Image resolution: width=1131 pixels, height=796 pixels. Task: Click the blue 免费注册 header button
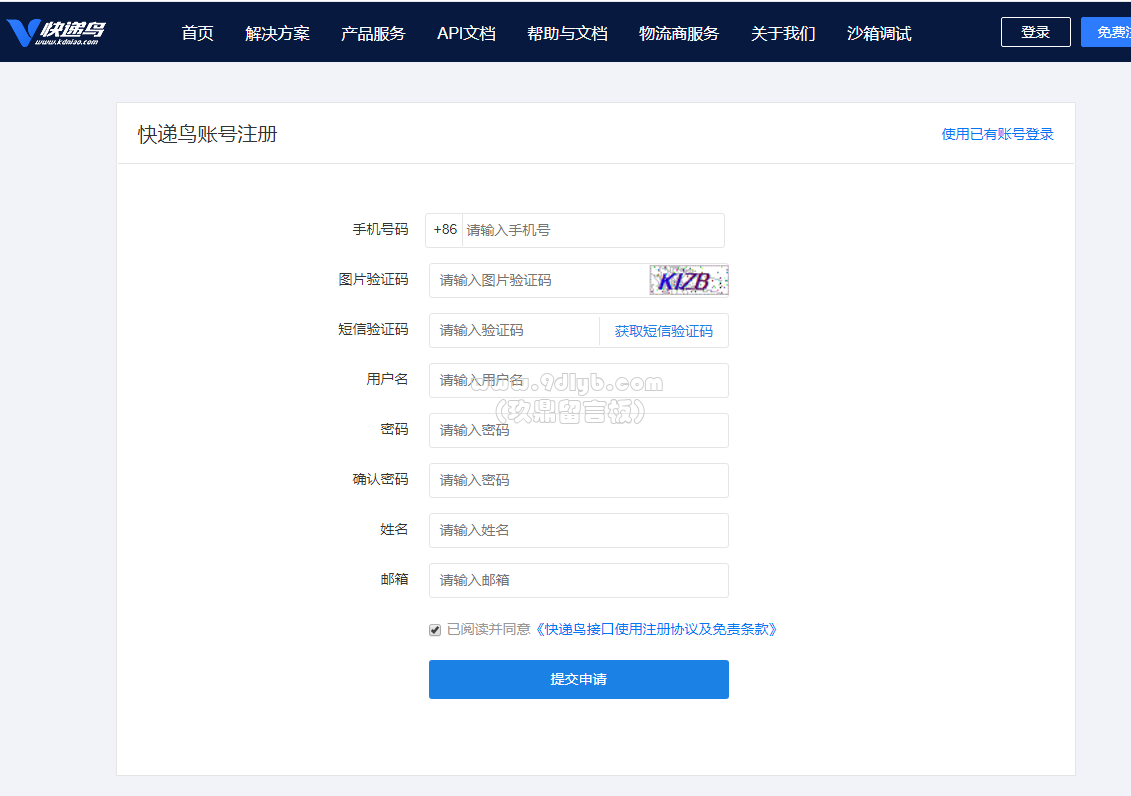(1106, 32)
